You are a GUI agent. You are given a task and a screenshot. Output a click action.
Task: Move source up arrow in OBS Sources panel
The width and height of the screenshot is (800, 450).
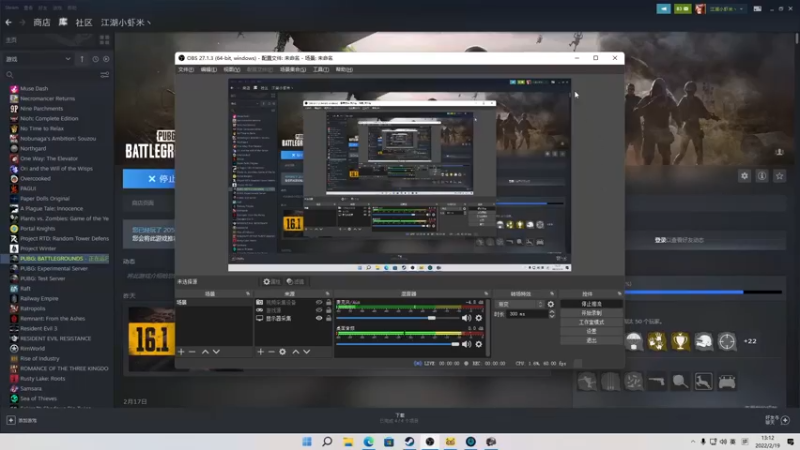[295, 352]
